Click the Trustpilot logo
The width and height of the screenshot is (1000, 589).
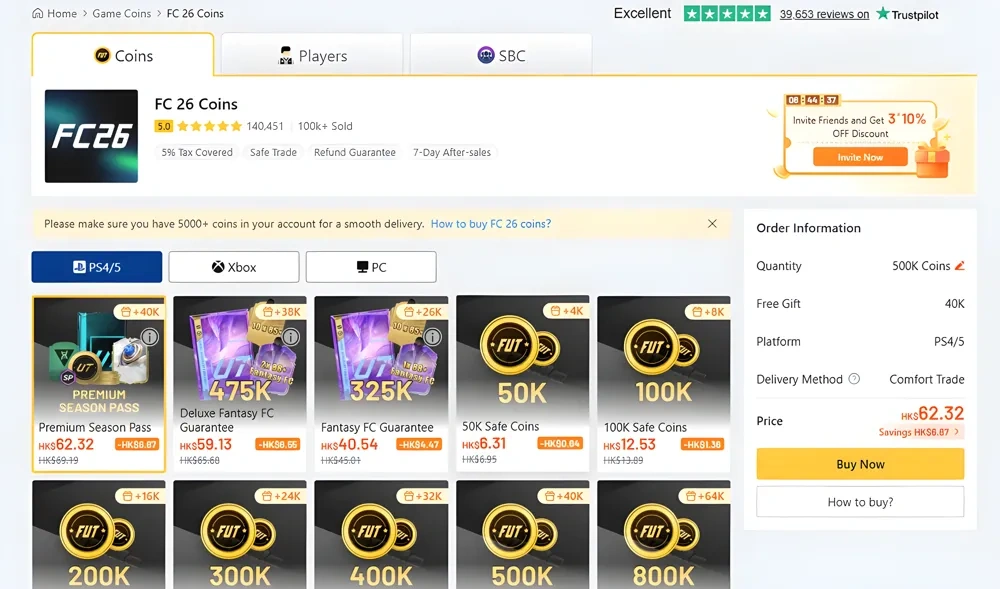(907, 14)
